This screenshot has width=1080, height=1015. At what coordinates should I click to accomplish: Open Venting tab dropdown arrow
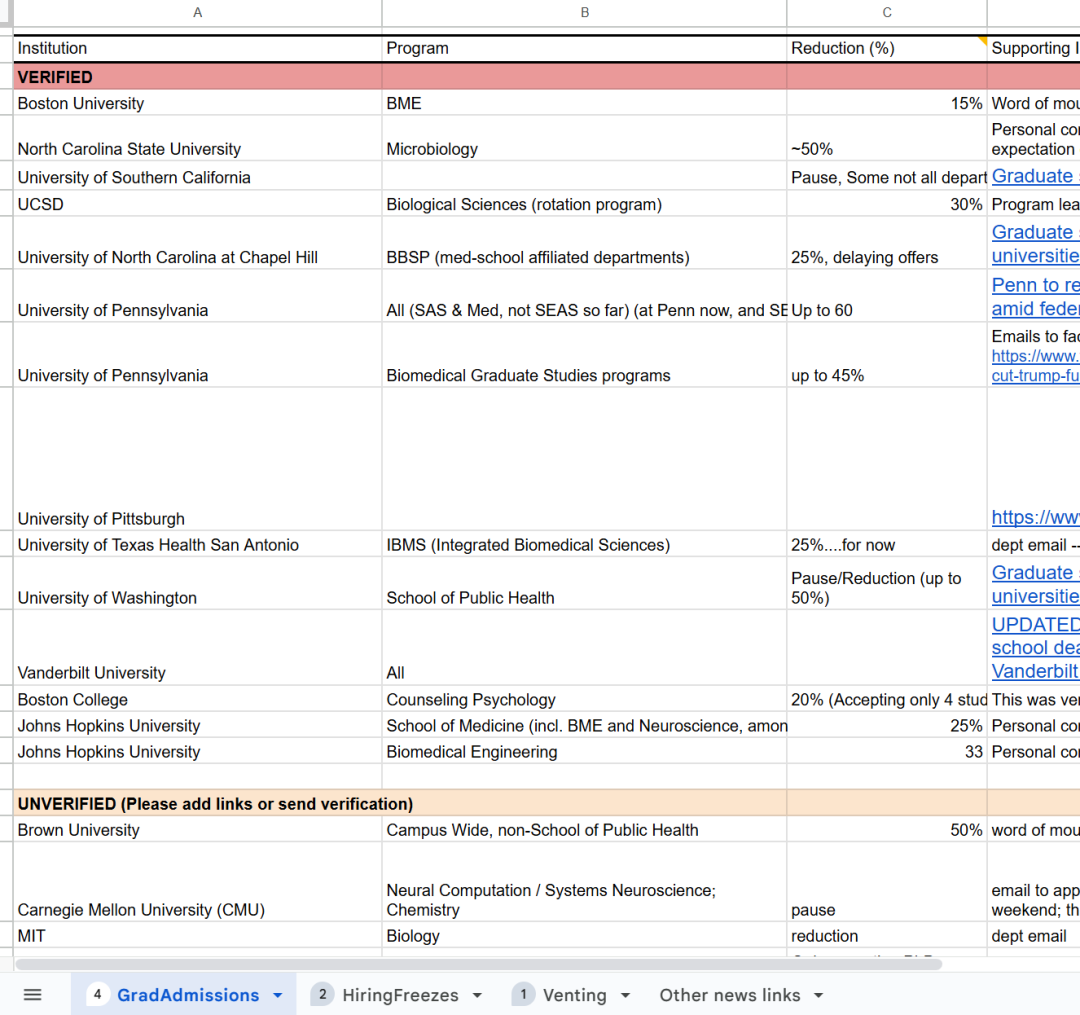tap(625, 995)
